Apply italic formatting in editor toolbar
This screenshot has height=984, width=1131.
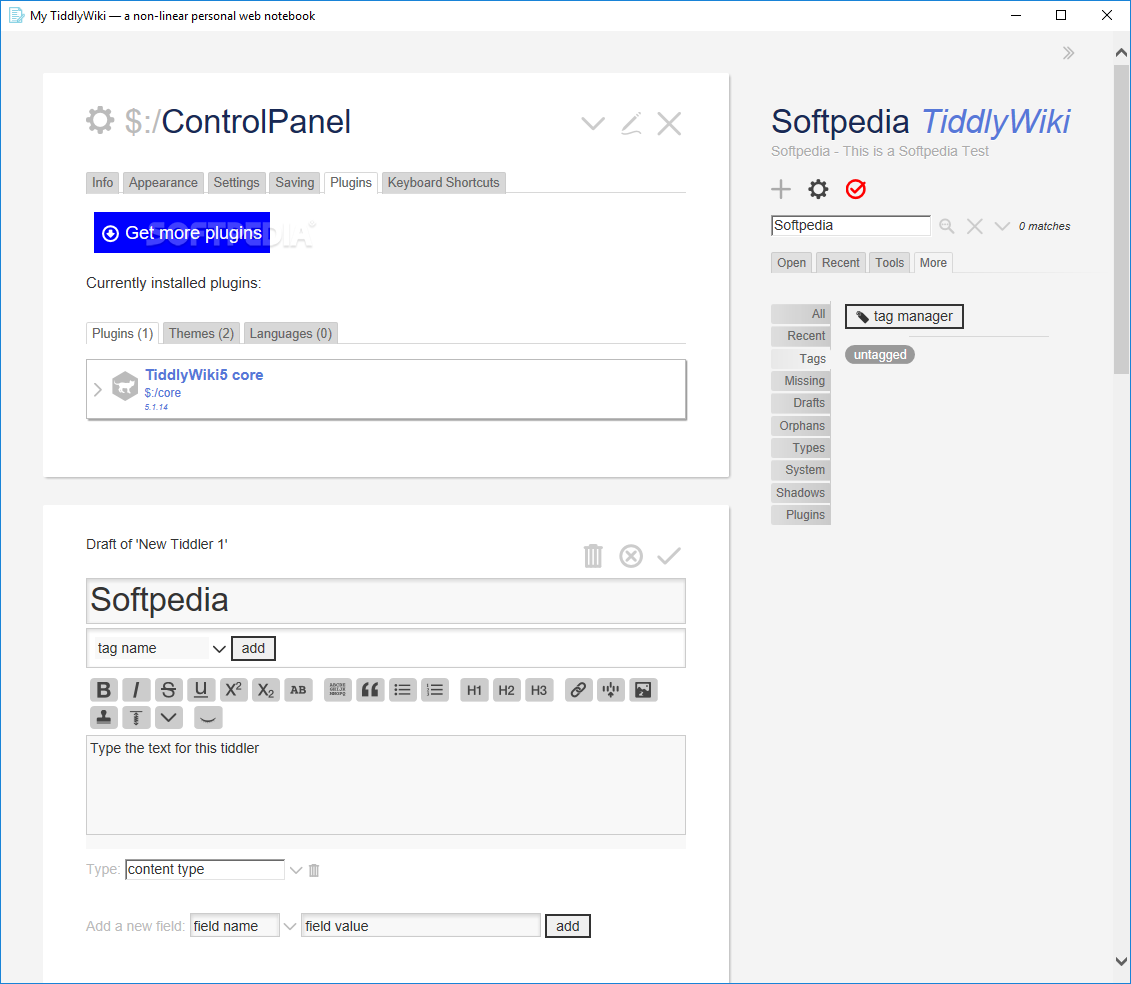point(136,690)
